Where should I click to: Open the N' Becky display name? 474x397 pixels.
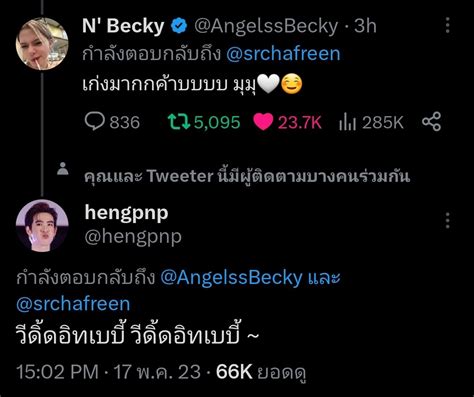coord(123,26)
